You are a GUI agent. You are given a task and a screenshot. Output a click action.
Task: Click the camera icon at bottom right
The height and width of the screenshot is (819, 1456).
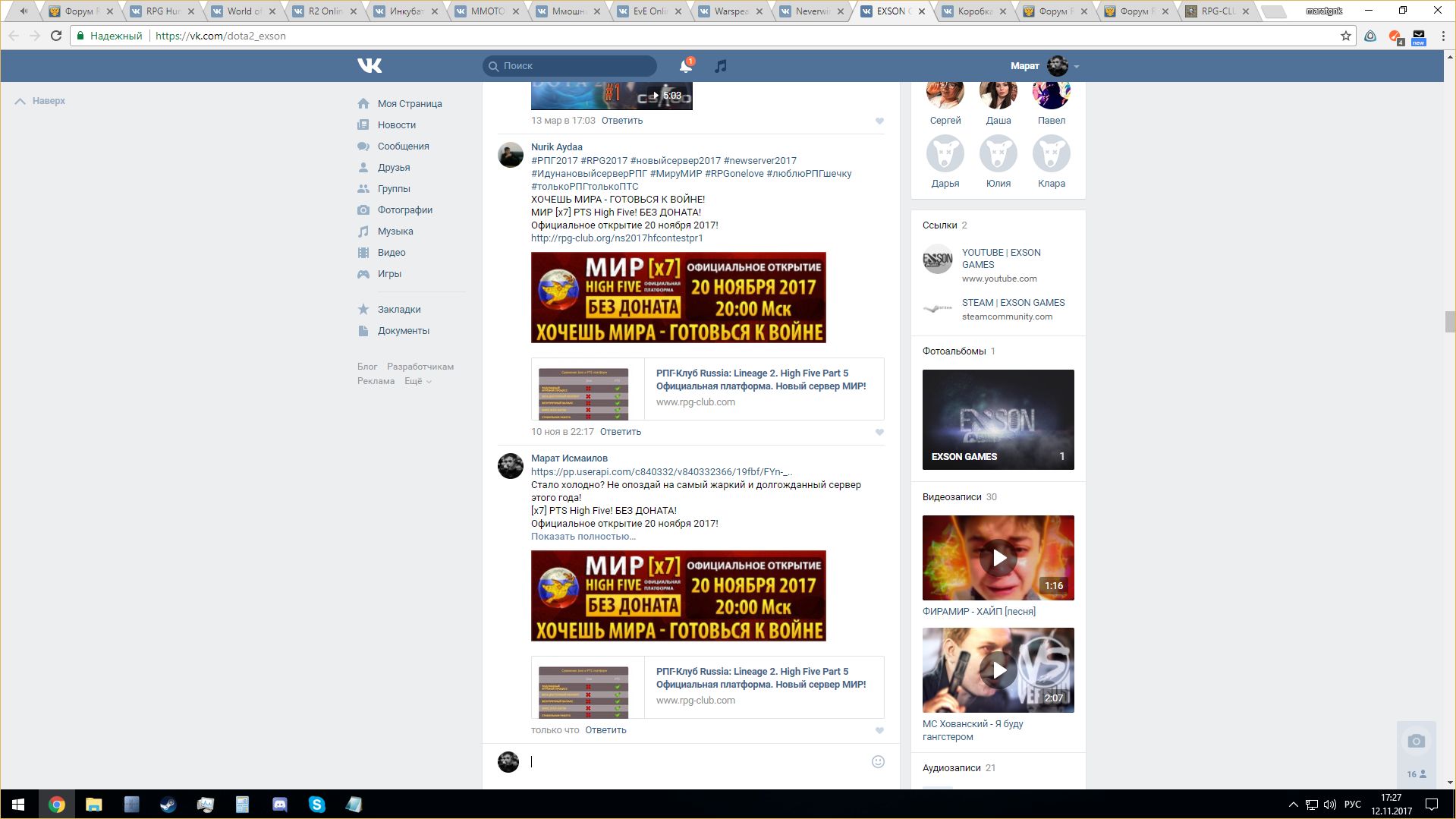point(1416,741)
